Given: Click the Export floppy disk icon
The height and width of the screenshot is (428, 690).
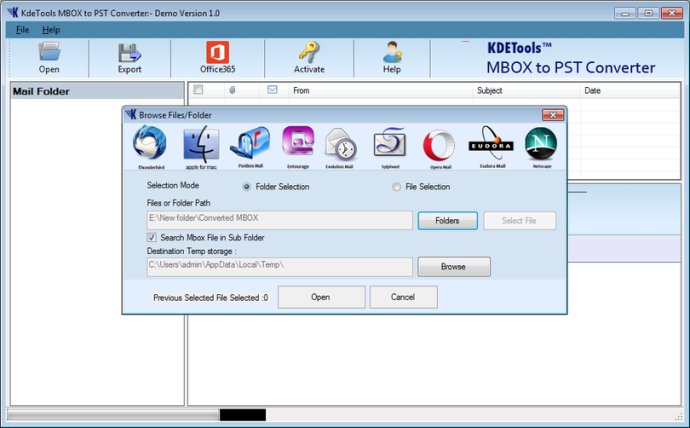Looking at the screenshot, I should coord(129,53).
